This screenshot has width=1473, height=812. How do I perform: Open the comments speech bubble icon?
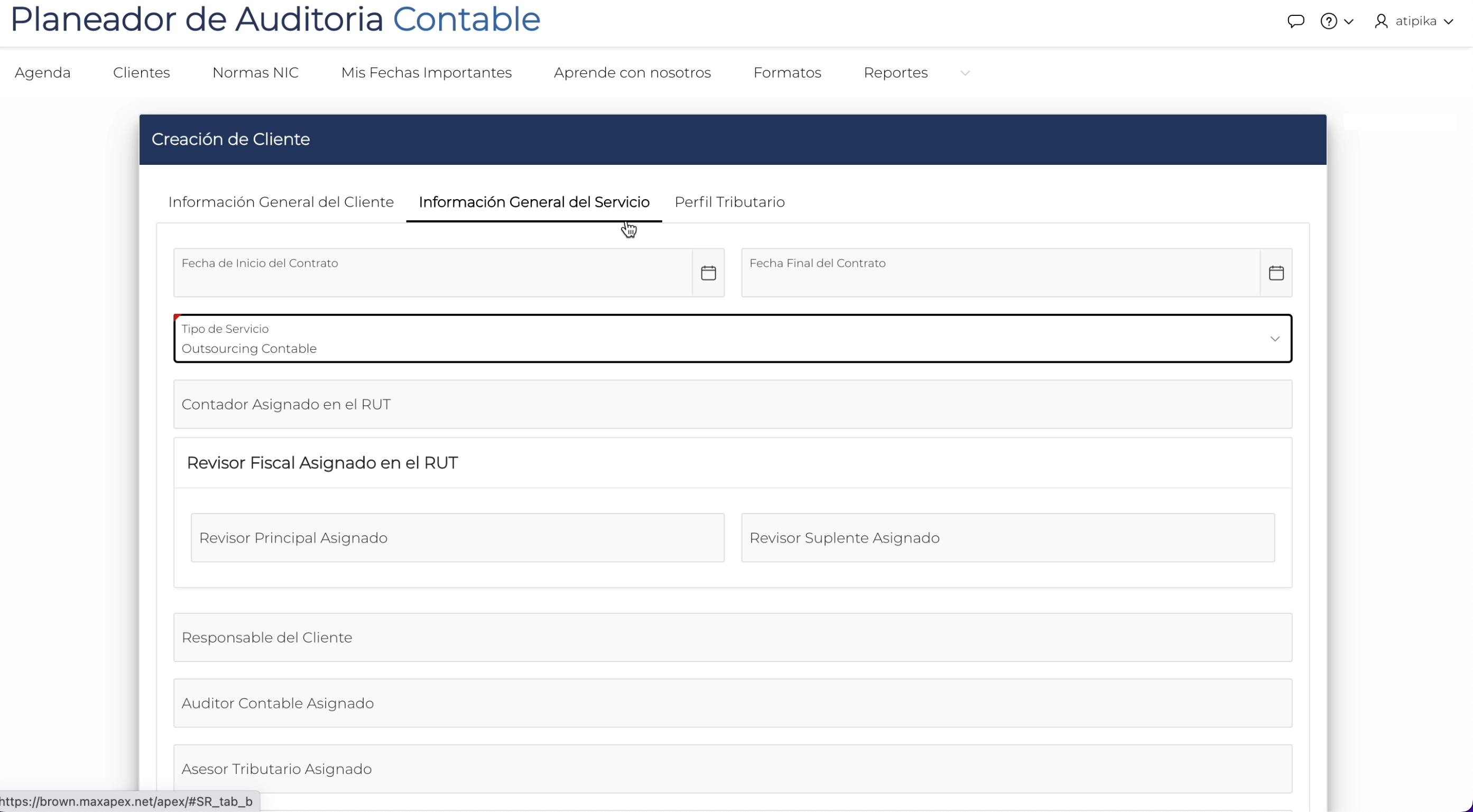[1296, 21]
